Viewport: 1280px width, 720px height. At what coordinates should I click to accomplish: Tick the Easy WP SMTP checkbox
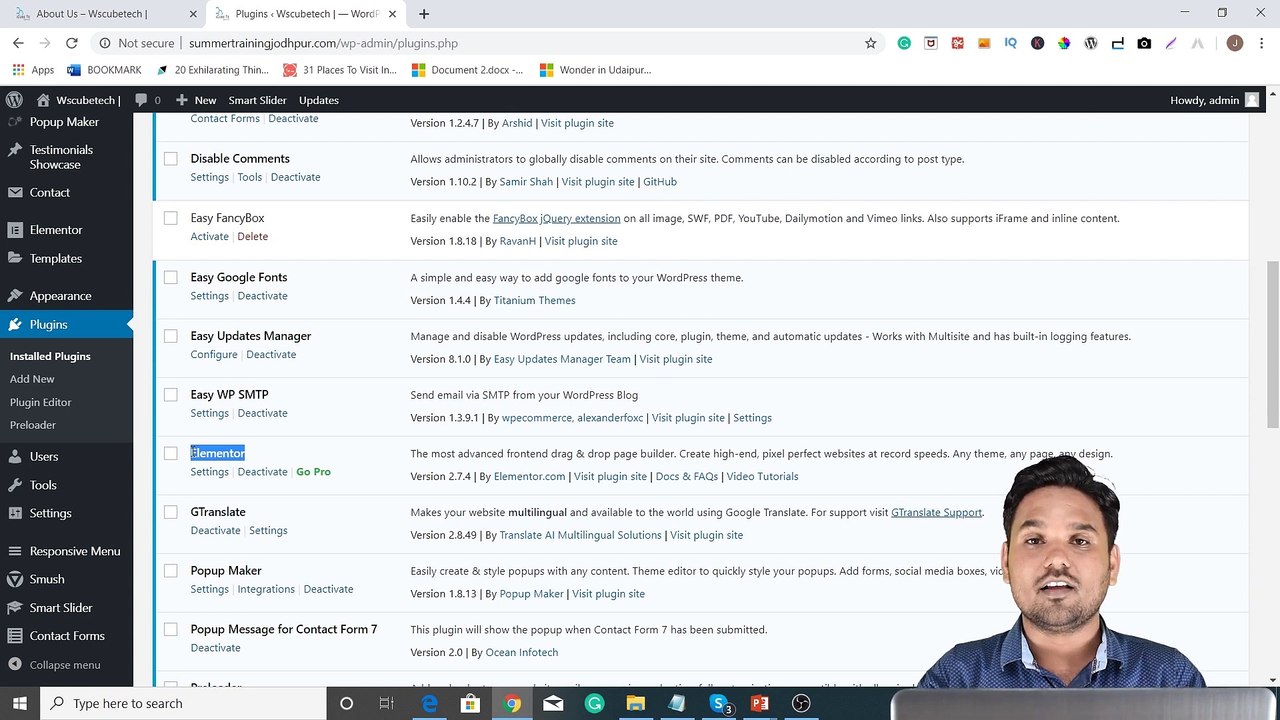(x=171, y=395)
